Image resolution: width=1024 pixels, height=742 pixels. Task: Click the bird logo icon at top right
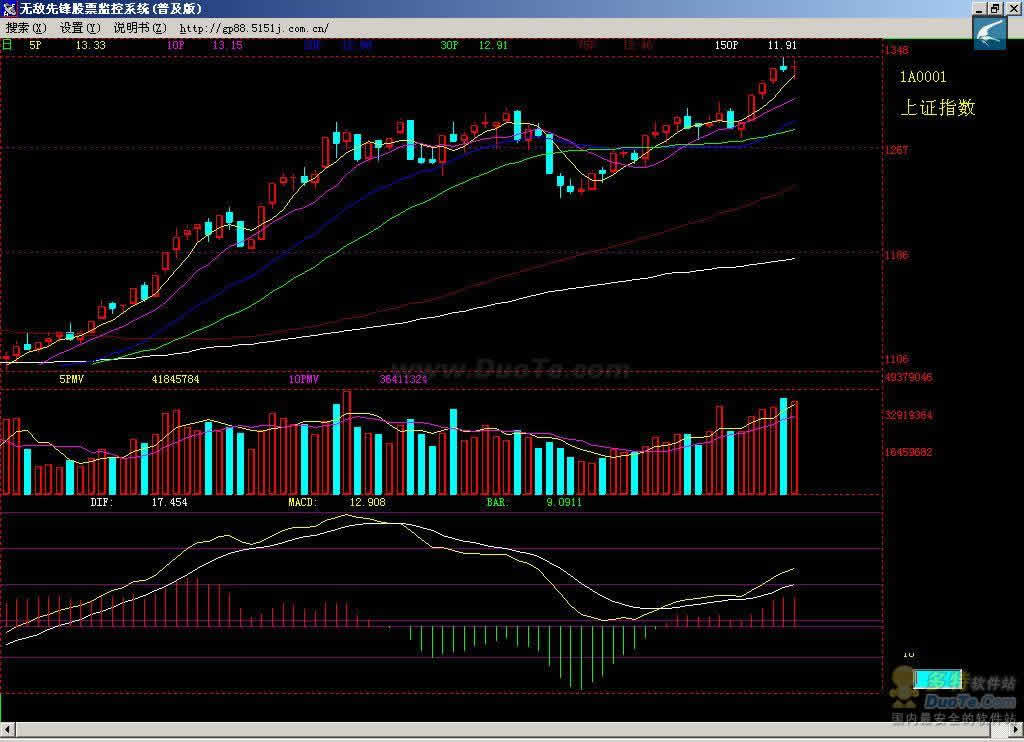[x=990, y=33]
